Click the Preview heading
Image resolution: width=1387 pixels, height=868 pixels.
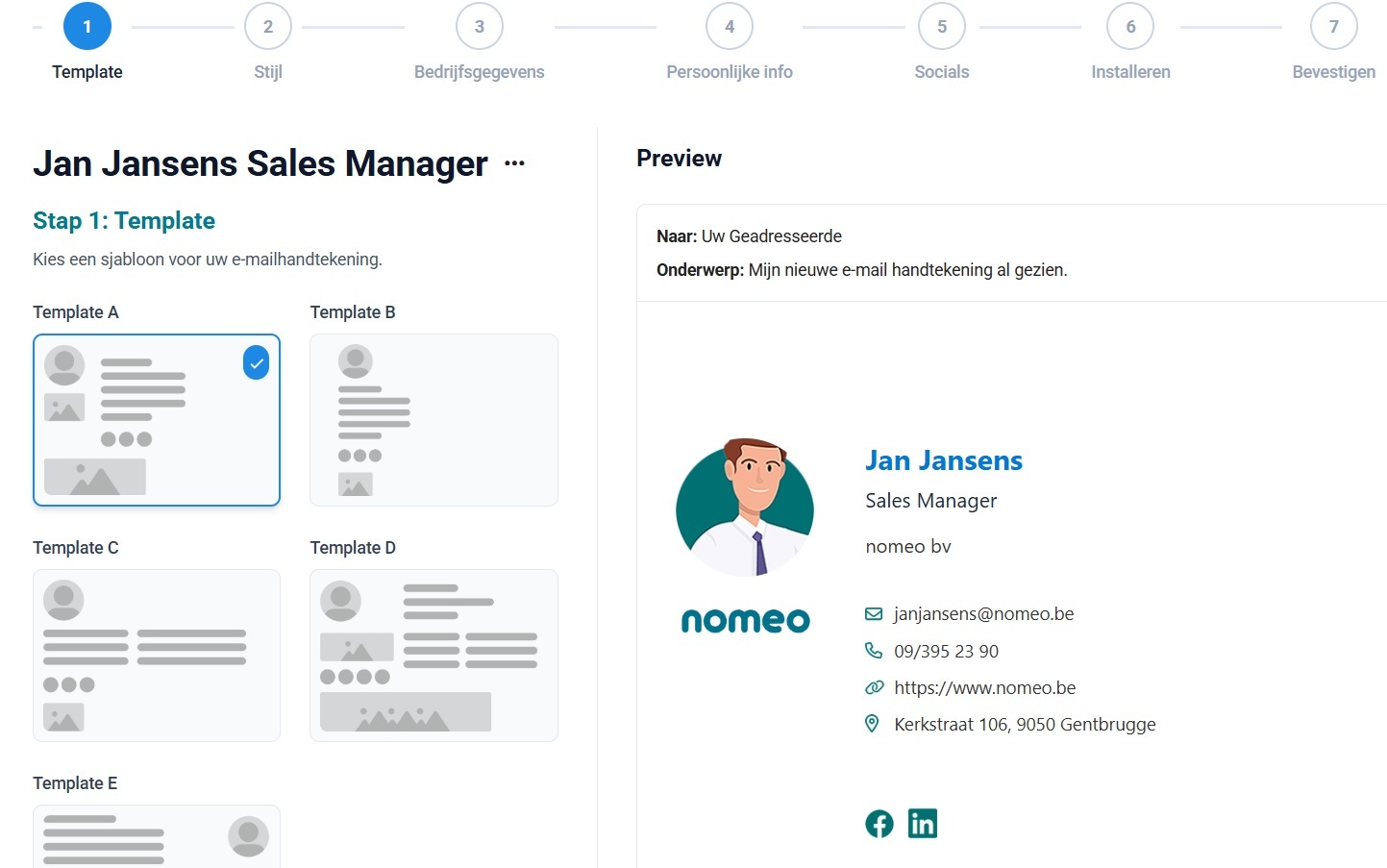[680, 159]
